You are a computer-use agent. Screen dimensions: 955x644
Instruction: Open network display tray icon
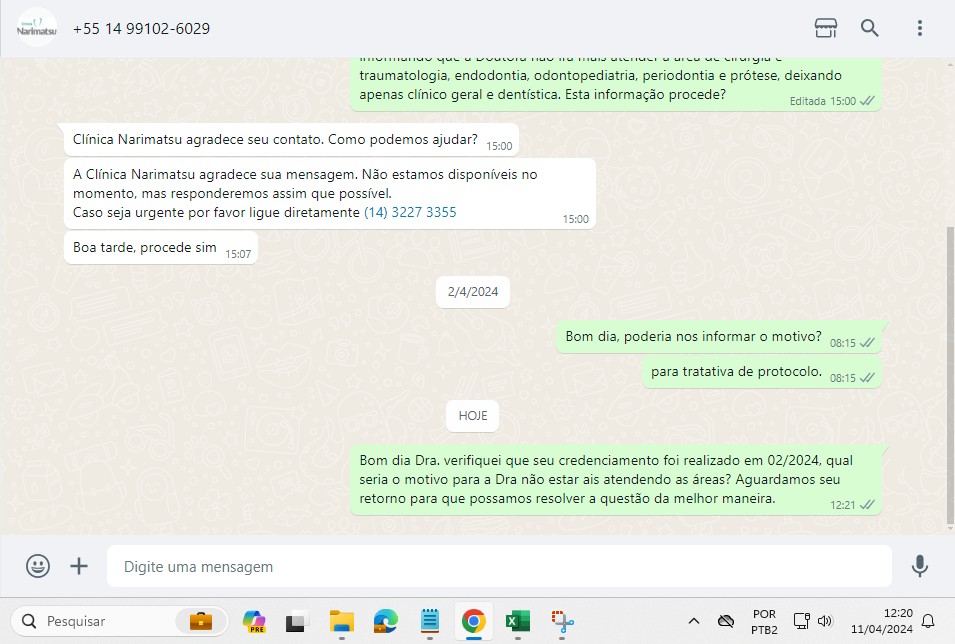[x=802, y=621]
